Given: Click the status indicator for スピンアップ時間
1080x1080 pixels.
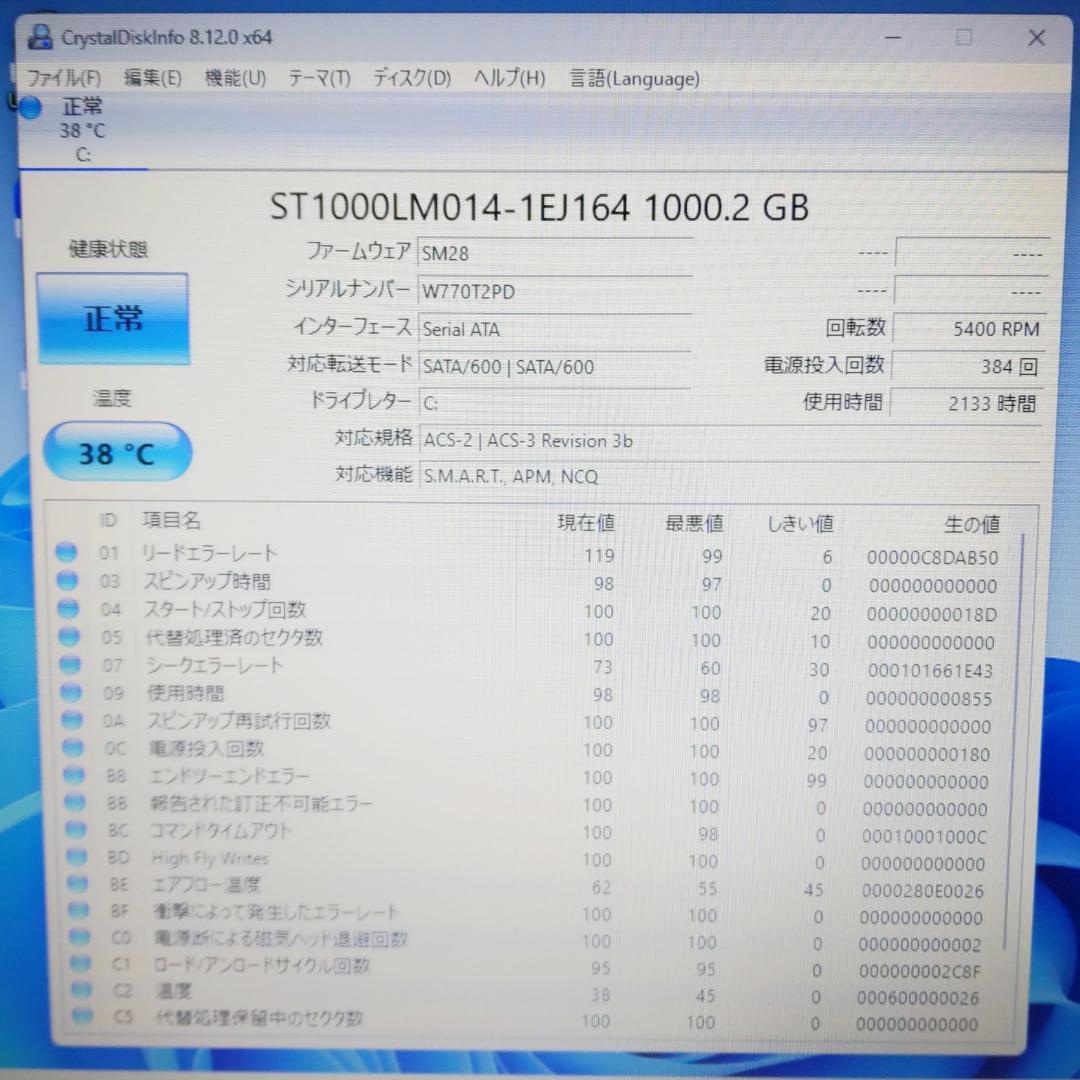Looking at the screenshot, I should pyautogui.click(x=66, y=579).
